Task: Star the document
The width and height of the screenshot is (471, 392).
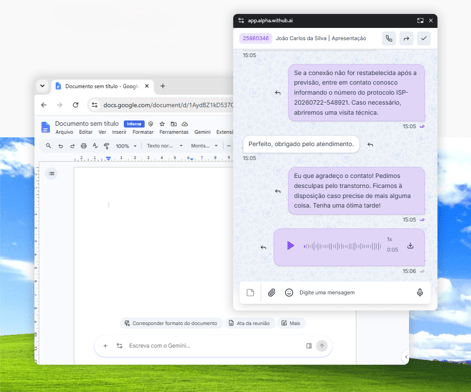Action: pyautogui.click(x=162, y=124)
